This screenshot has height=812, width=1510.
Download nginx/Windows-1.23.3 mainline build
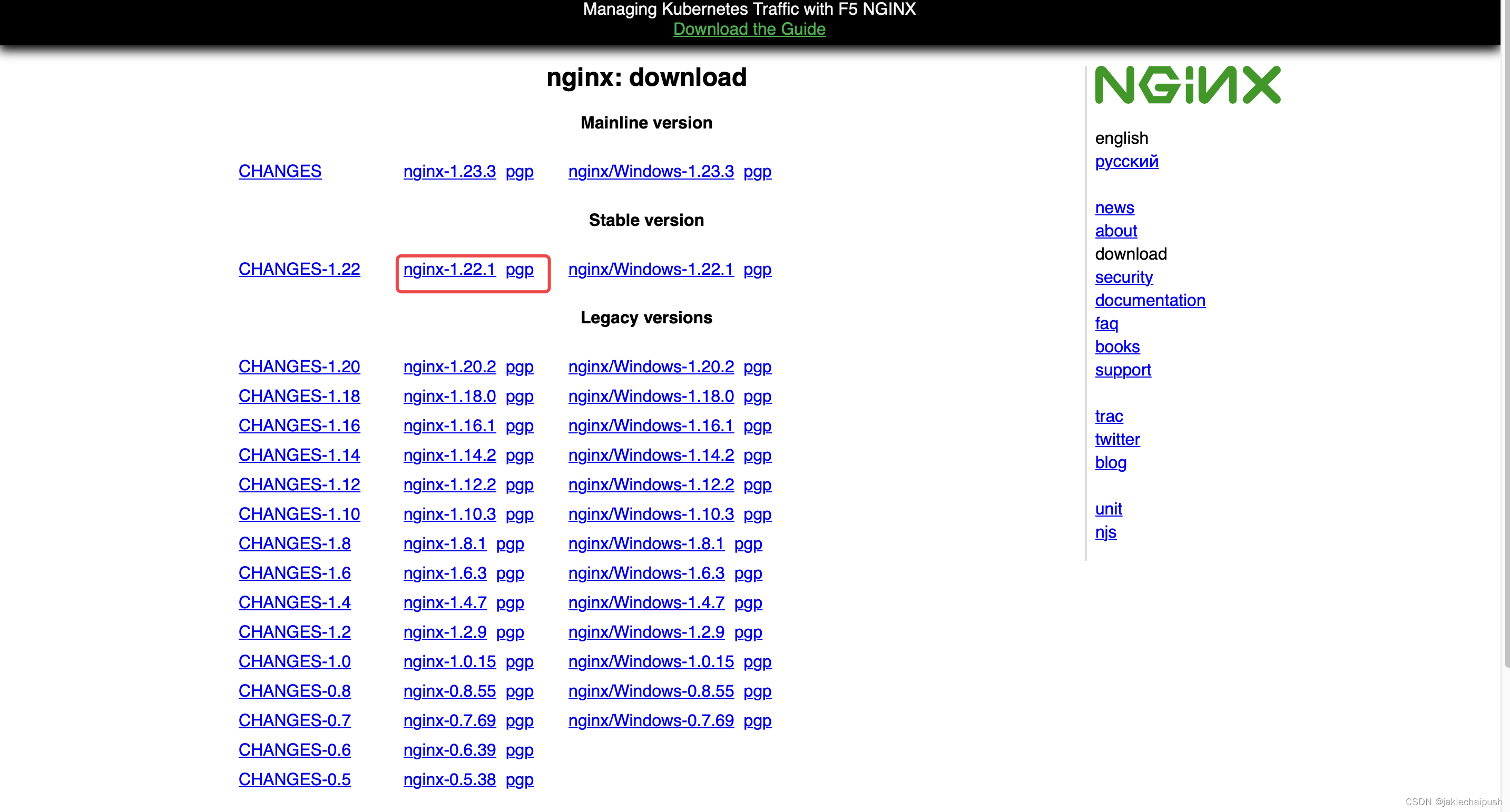[x=651, y=171]
